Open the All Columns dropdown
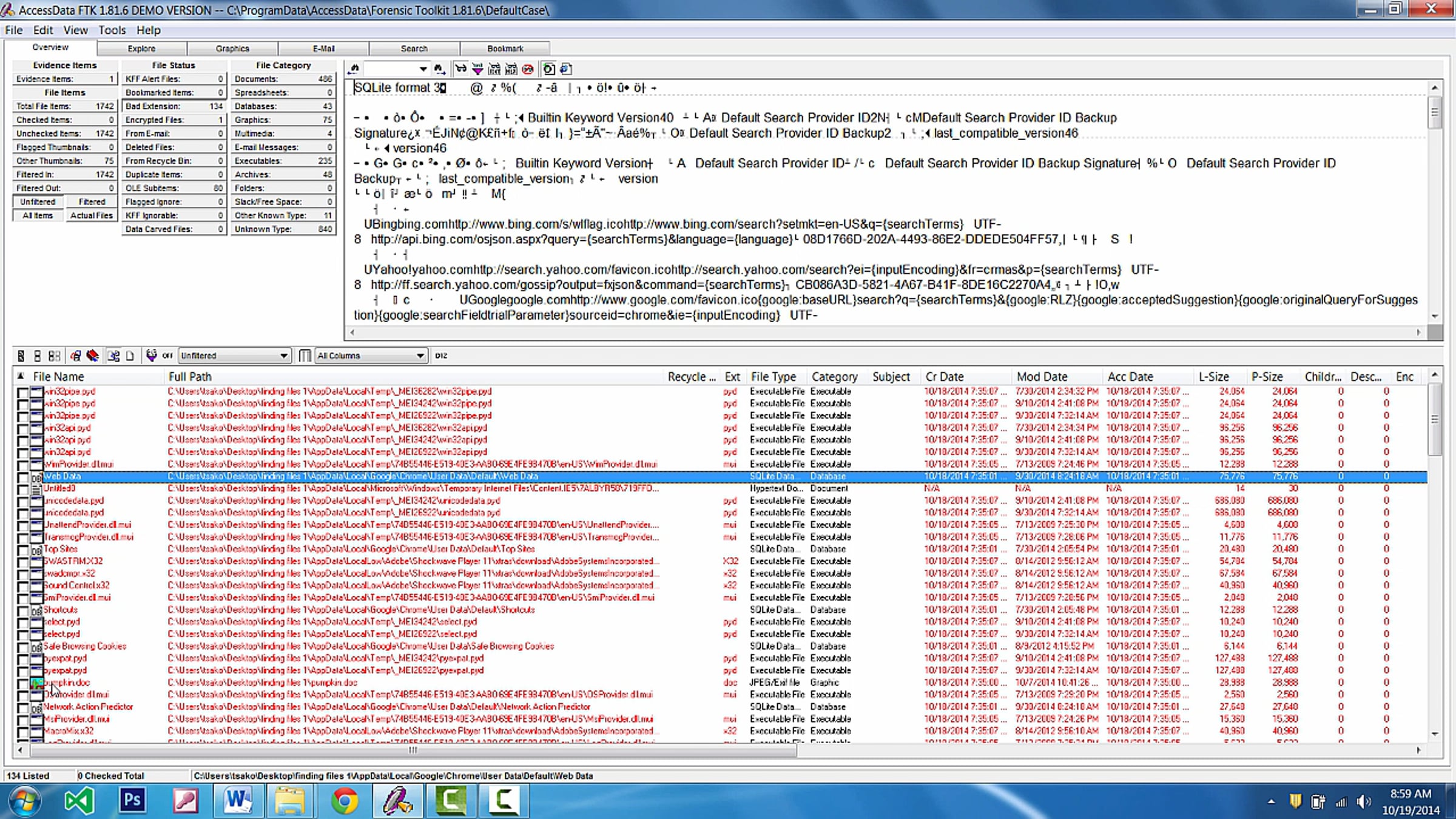The image size is (1456, 819). tap(420, 356)
